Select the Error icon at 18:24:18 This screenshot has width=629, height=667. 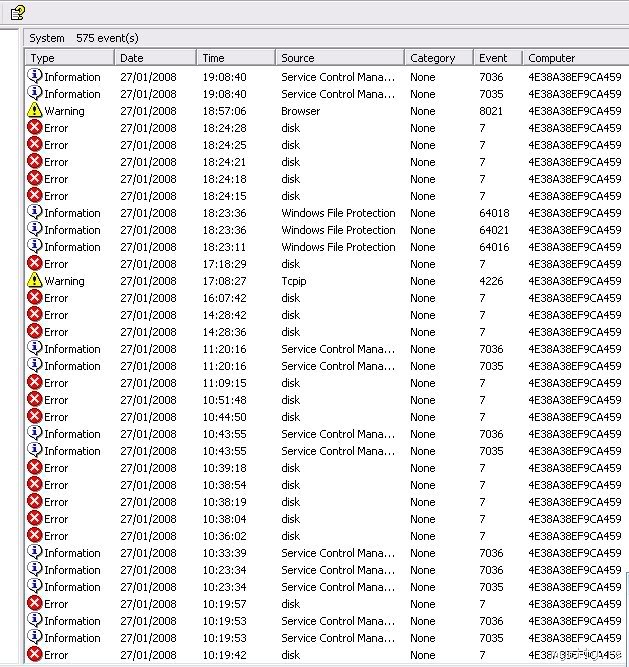pos(34,178)
